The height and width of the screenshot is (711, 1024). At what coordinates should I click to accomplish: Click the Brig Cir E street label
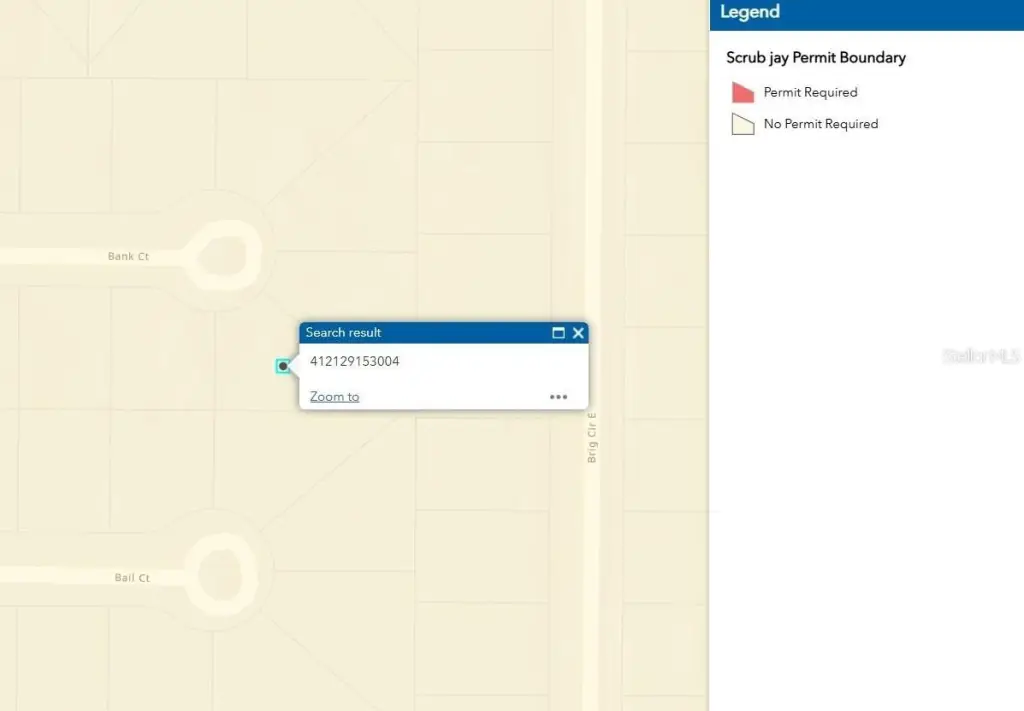click(592, 437)
